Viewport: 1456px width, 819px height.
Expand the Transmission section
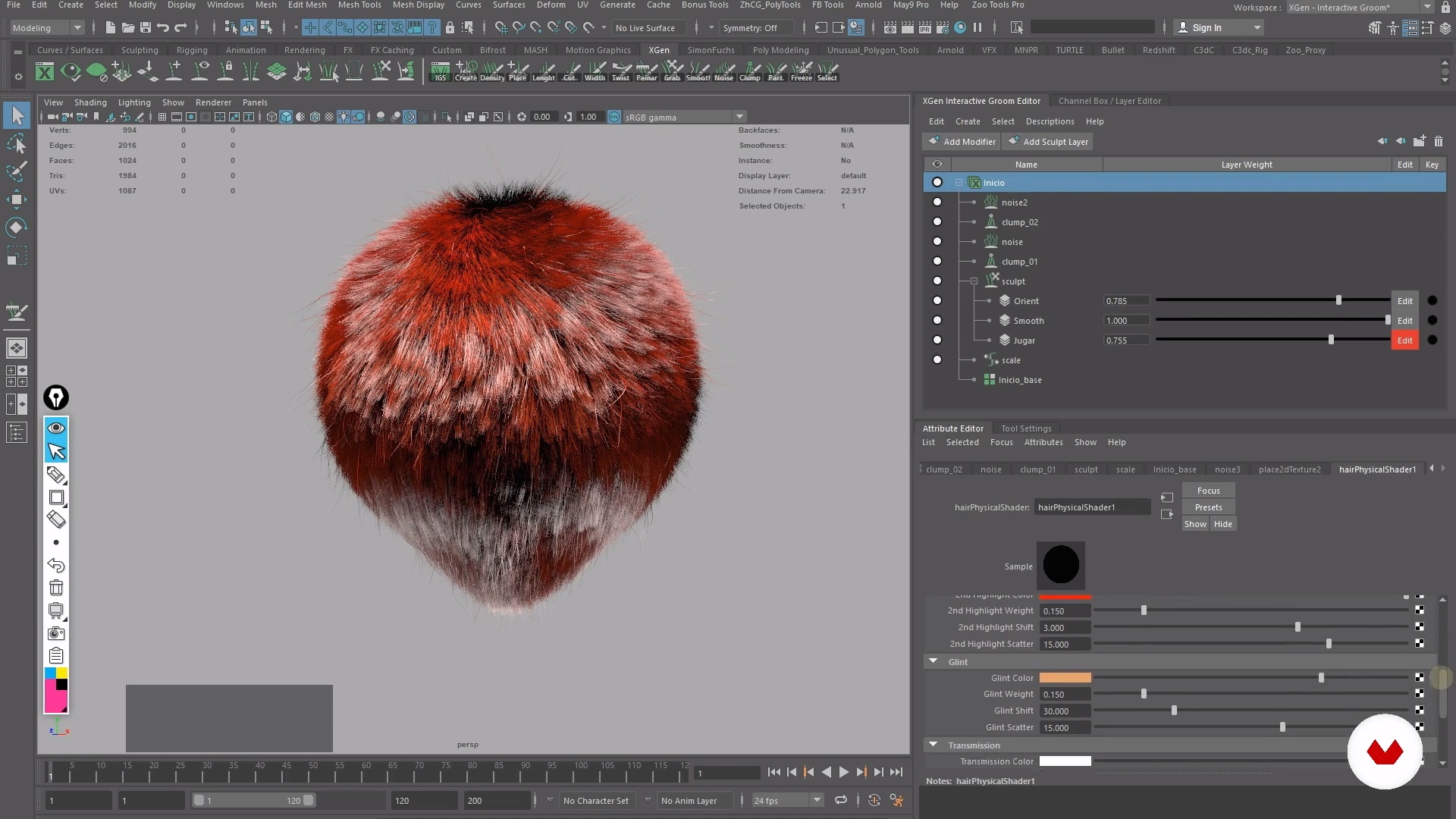[932, 744]
